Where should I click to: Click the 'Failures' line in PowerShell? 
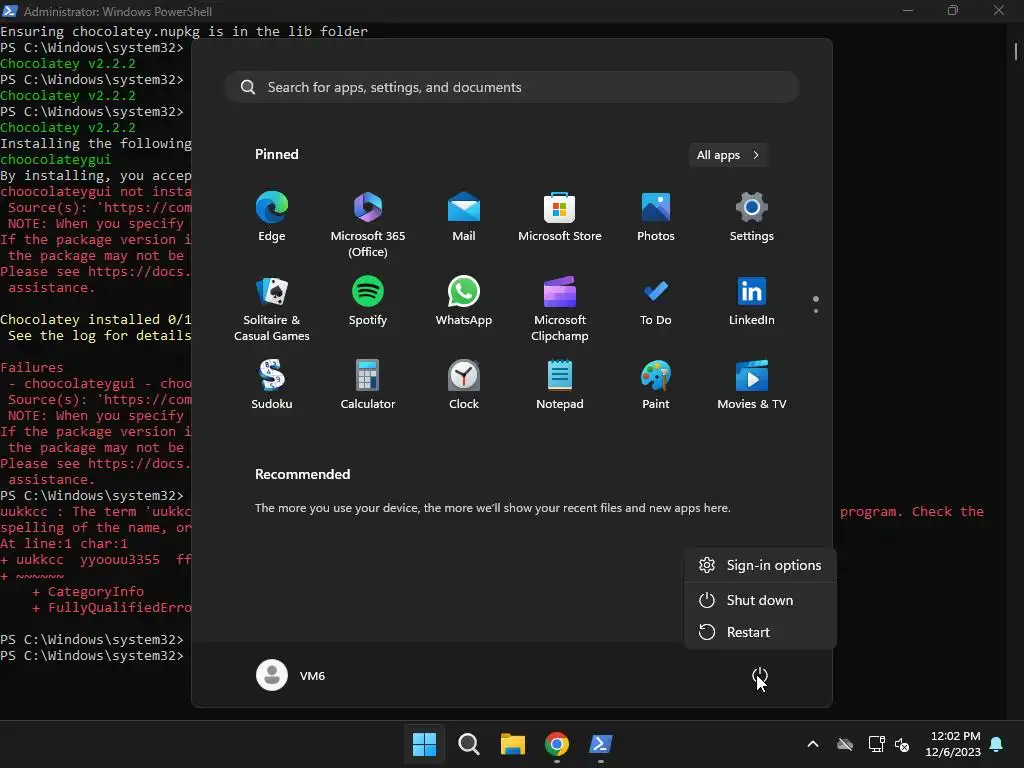[32, 368]
